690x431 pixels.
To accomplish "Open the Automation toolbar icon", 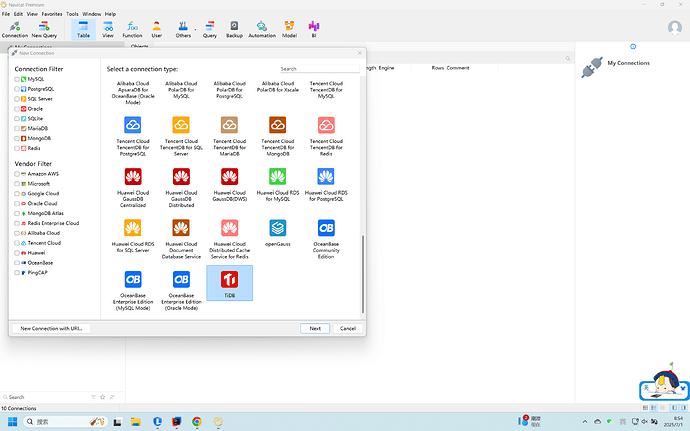I will point(262,29).
